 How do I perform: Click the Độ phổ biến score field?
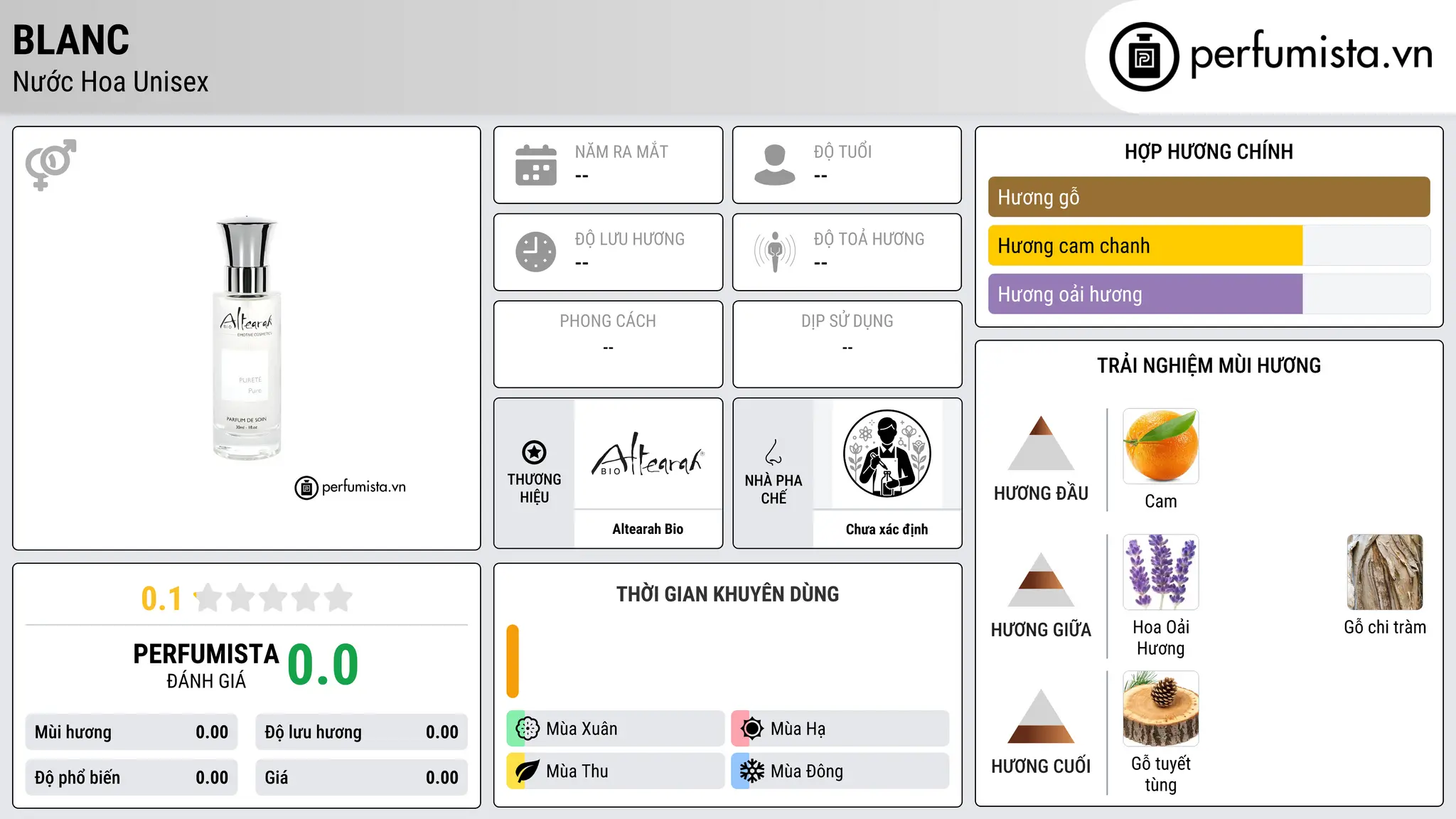click(132, 778)
